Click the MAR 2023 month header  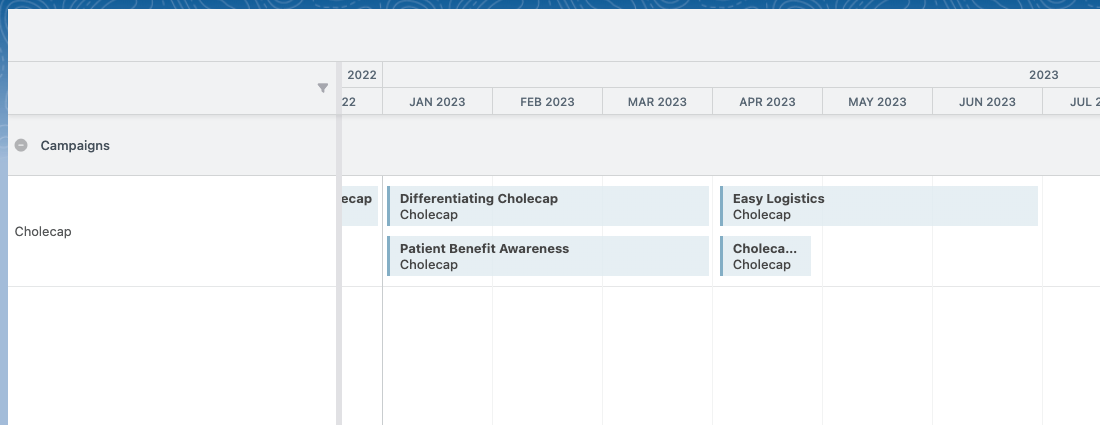657,102
